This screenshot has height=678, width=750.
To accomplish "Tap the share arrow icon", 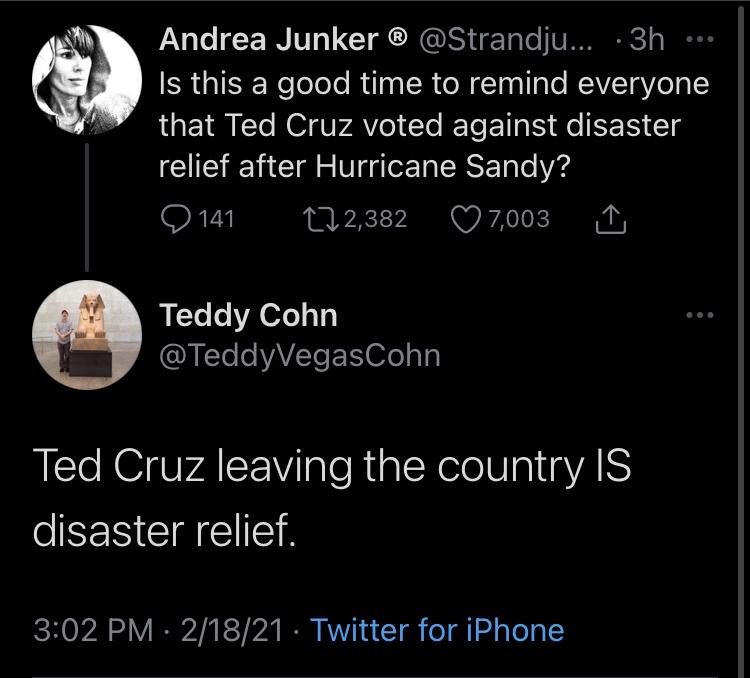I will (610, 218).
